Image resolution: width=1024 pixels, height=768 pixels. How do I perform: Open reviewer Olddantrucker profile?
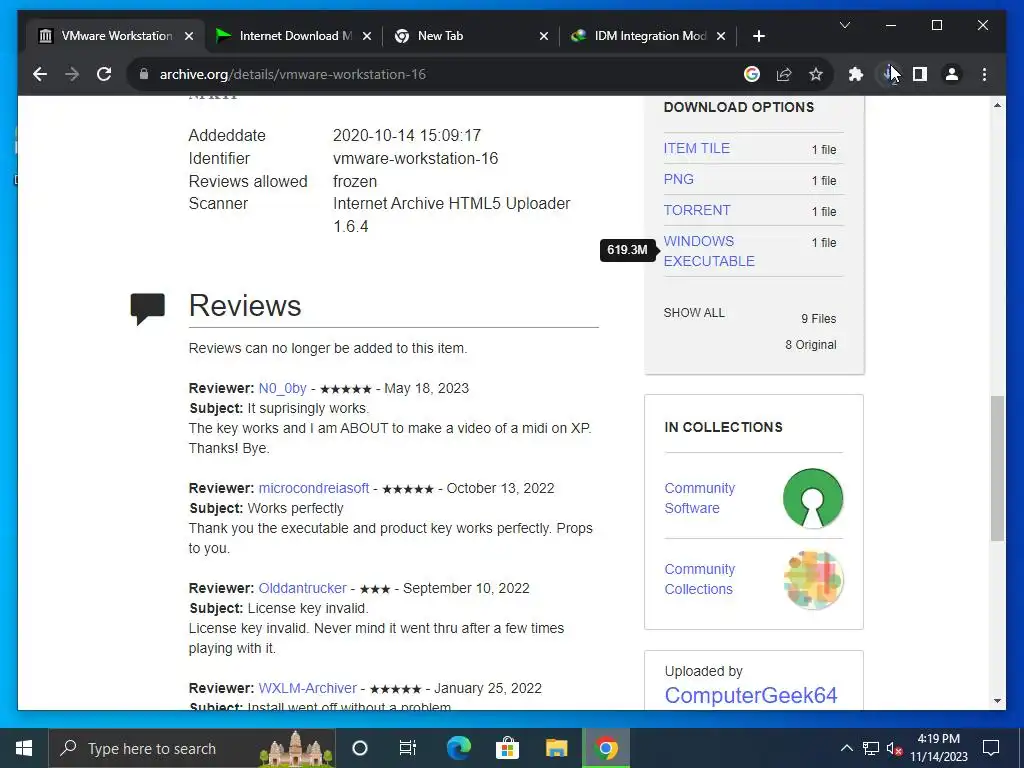[x=302, y=588]
